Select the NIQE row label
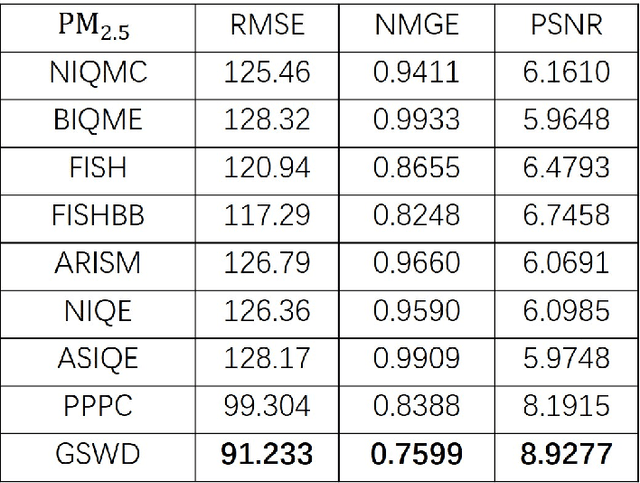This screenshot has height=483, width=640. 98,311
